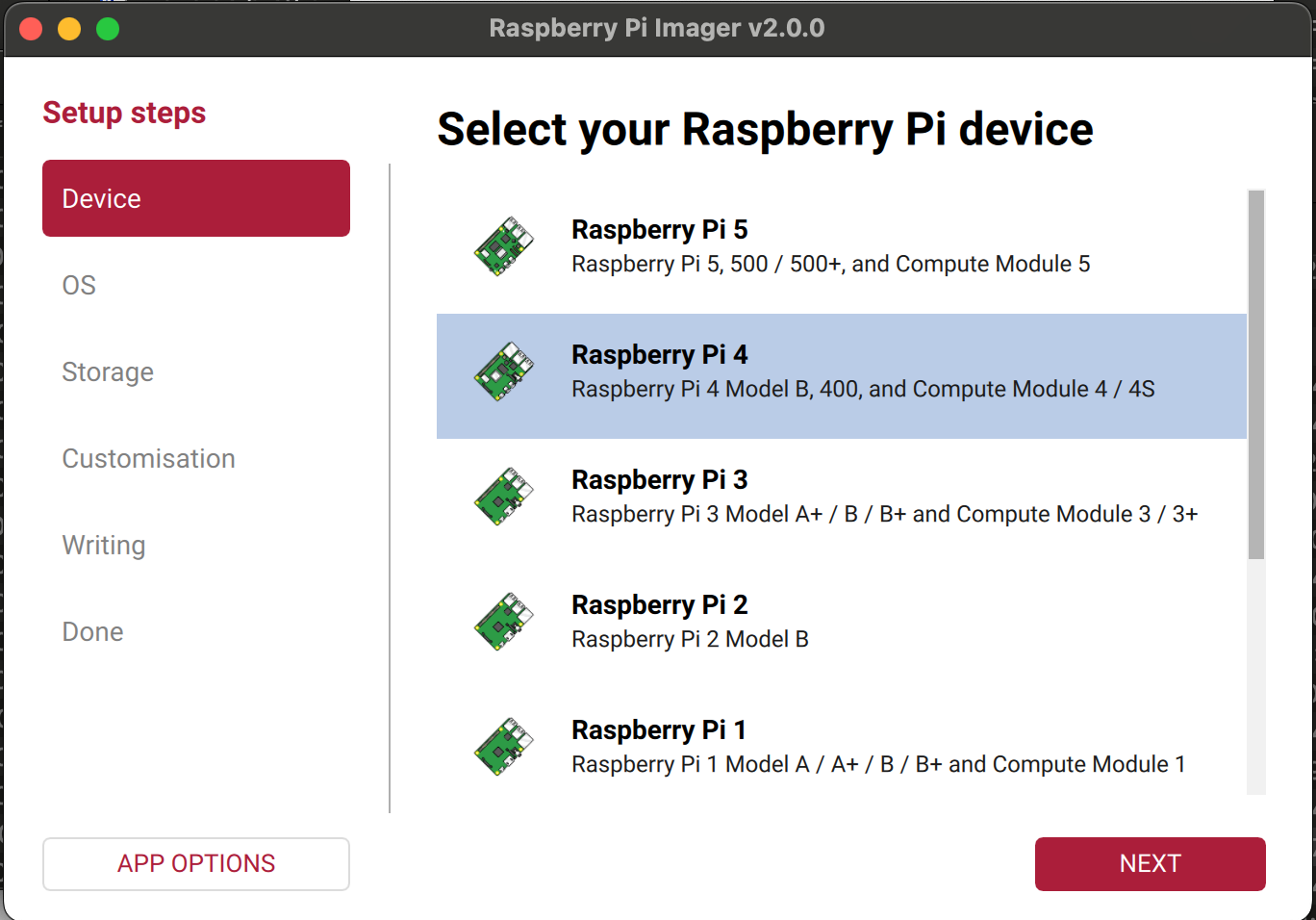The height and width of the screenshot is (920, 1316).
Task: Open the Device setup step
Action: pyautogui.click(x=196, y=198)
